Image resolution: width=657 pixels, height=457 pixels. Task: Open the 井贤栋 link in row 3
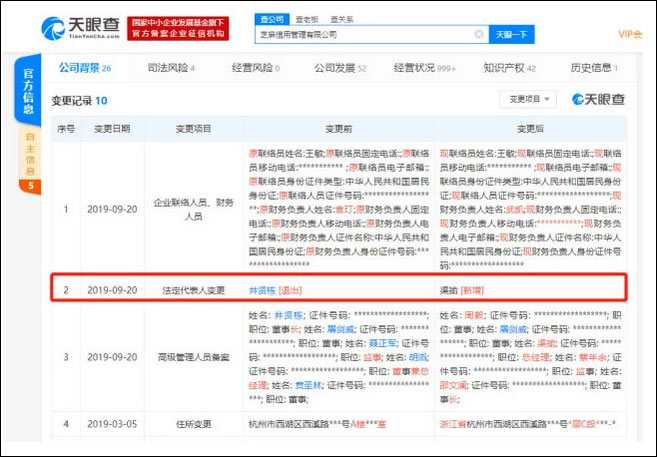tap(289, 315)
